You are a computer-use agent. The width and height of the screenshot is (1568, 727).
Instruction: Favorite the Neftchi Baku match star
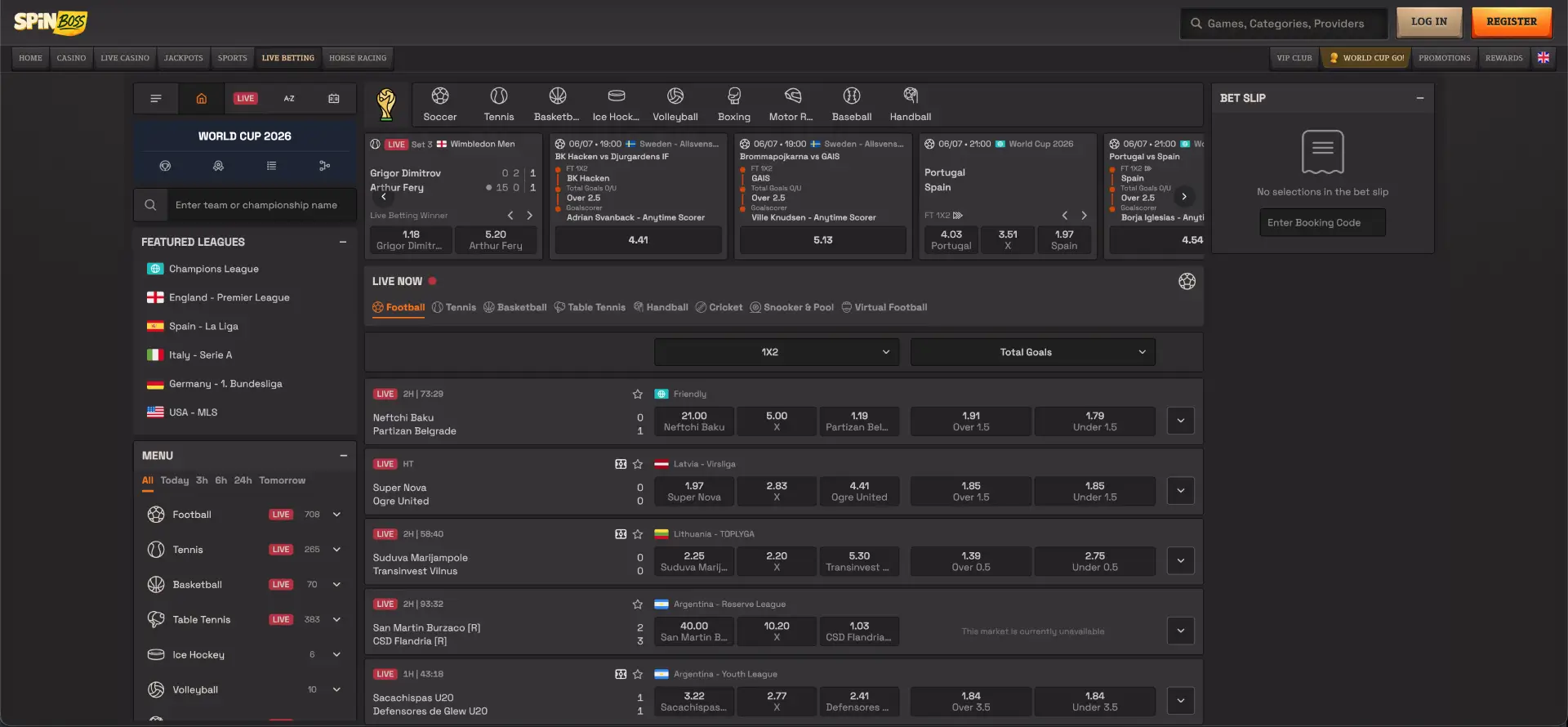pyautogui.click(x=638, y=395)
